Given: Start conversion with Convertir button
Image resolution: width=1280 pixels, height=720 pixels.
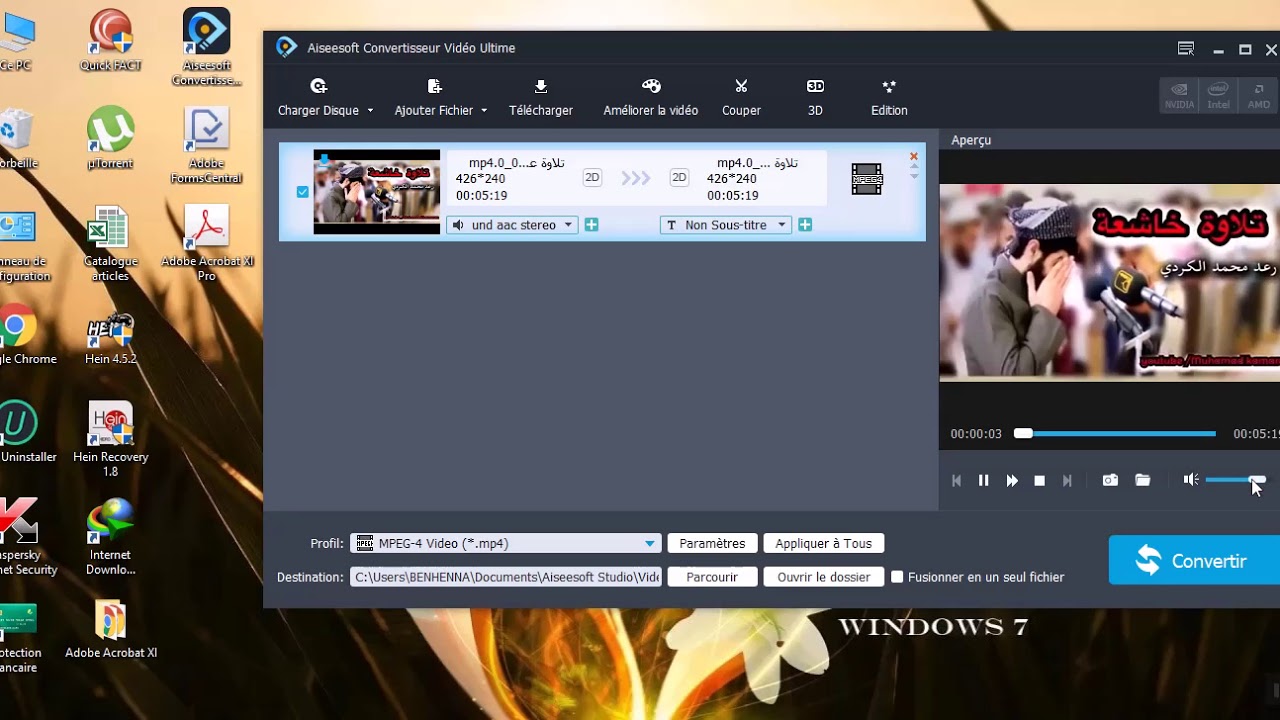Looking at the screenshot, I should (x=1194, y=561).
